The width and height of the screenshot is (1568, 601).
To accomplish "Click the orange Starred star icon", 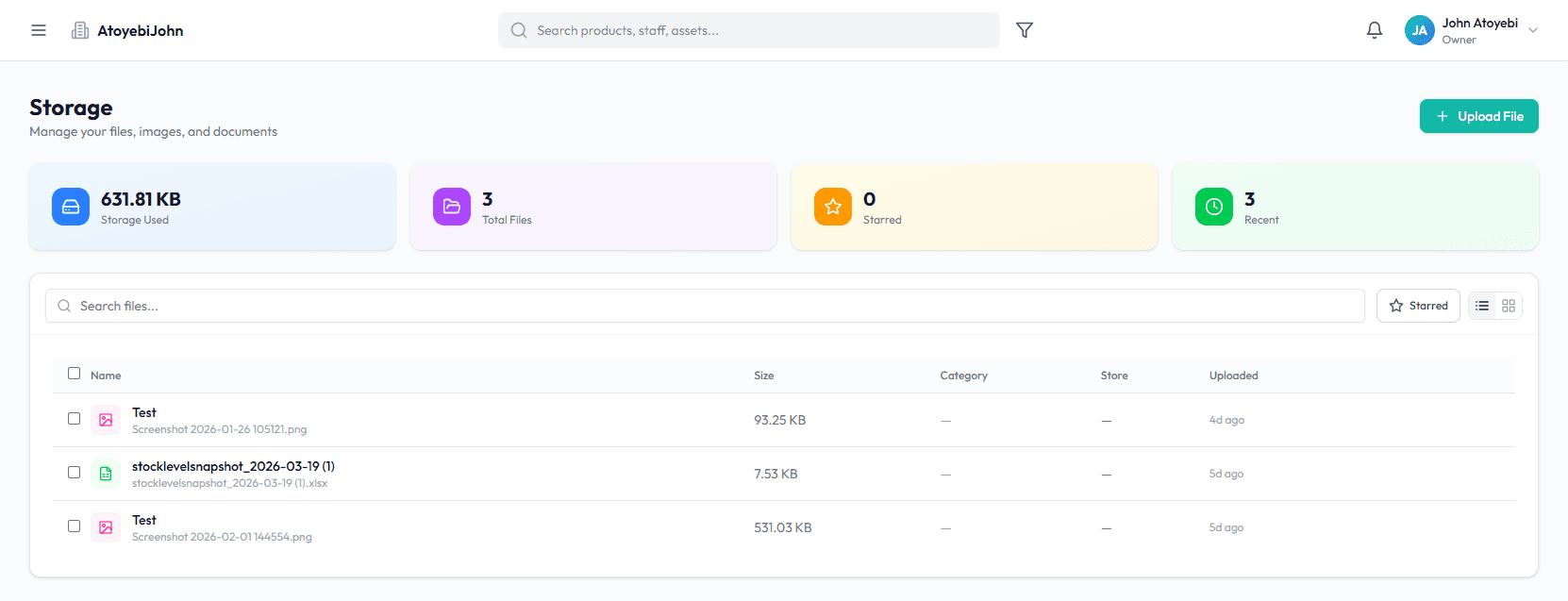I will (833, 207).
